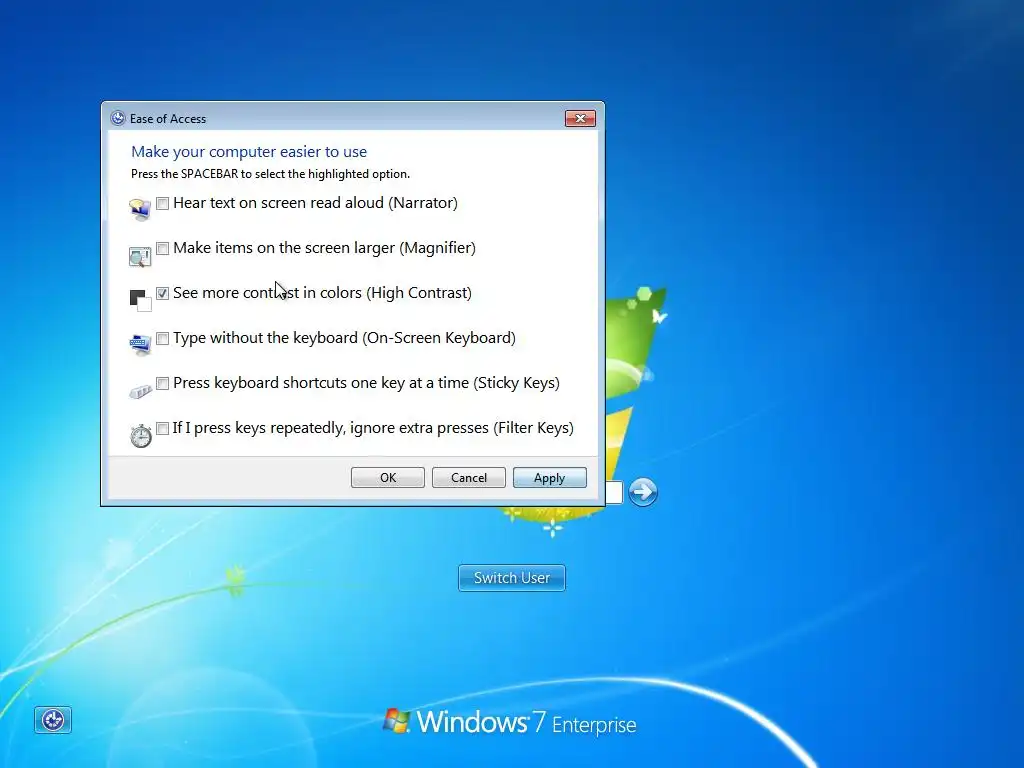Click the Filter Keys stopwatch icon

click(x=140, y=435)
